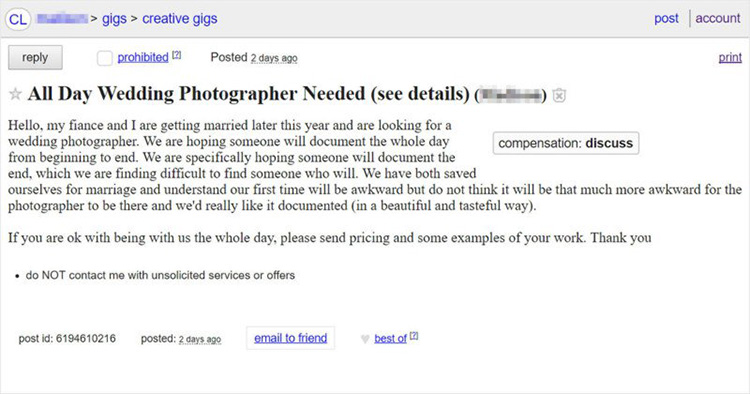750x394 pixels.
Task: Click the blurred city breadcrumb link
Action: [x=62, y=19]
